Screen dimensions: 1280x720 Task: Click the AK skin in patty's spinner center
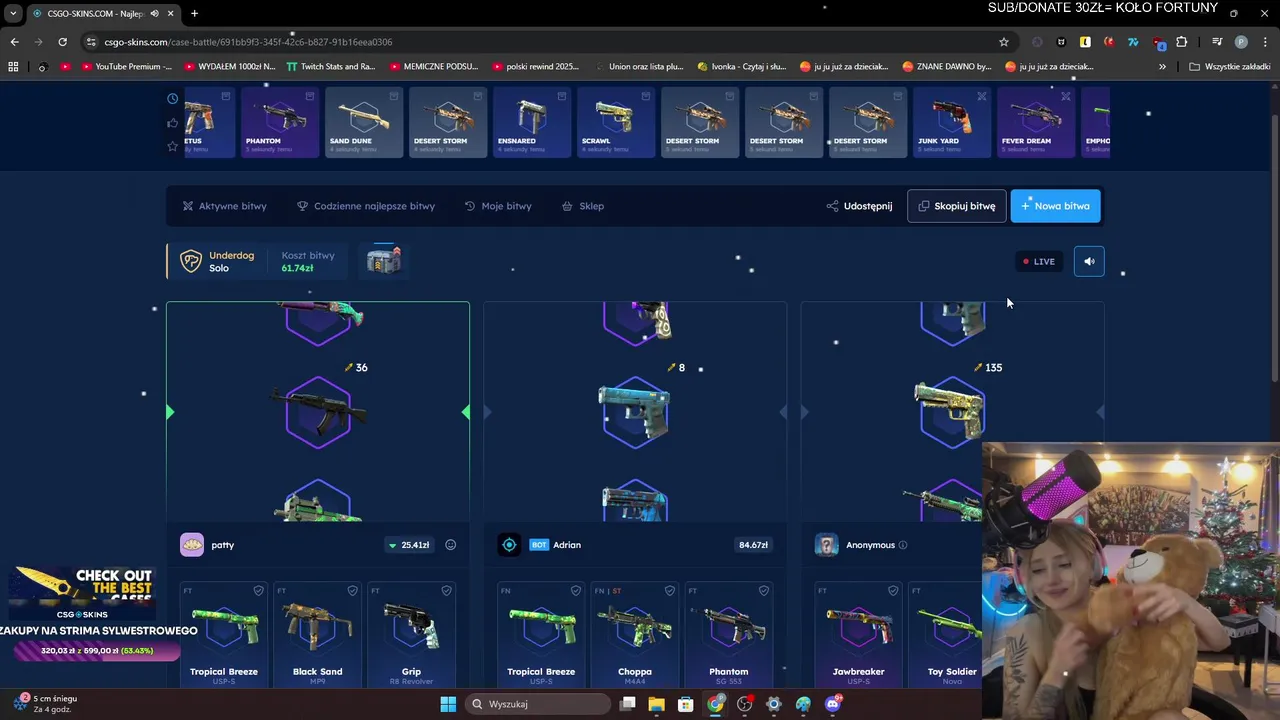318,412
